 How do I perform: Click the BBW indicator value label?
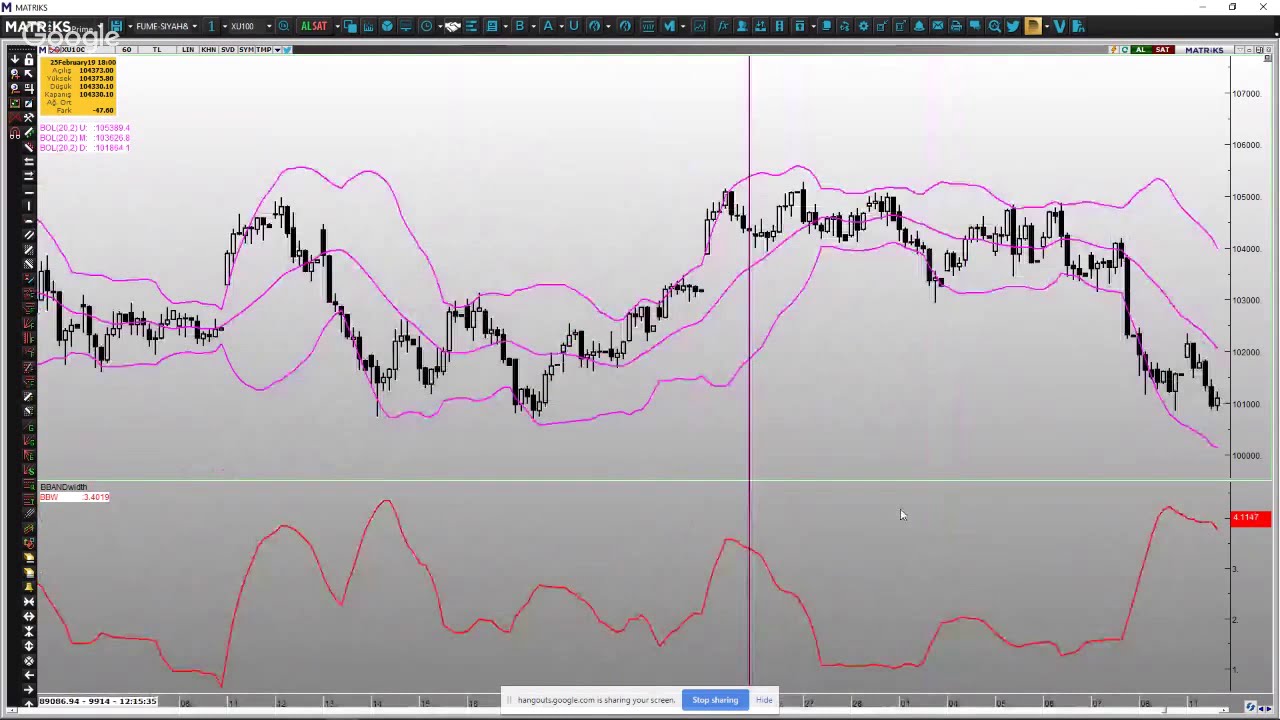coord(75,497)
